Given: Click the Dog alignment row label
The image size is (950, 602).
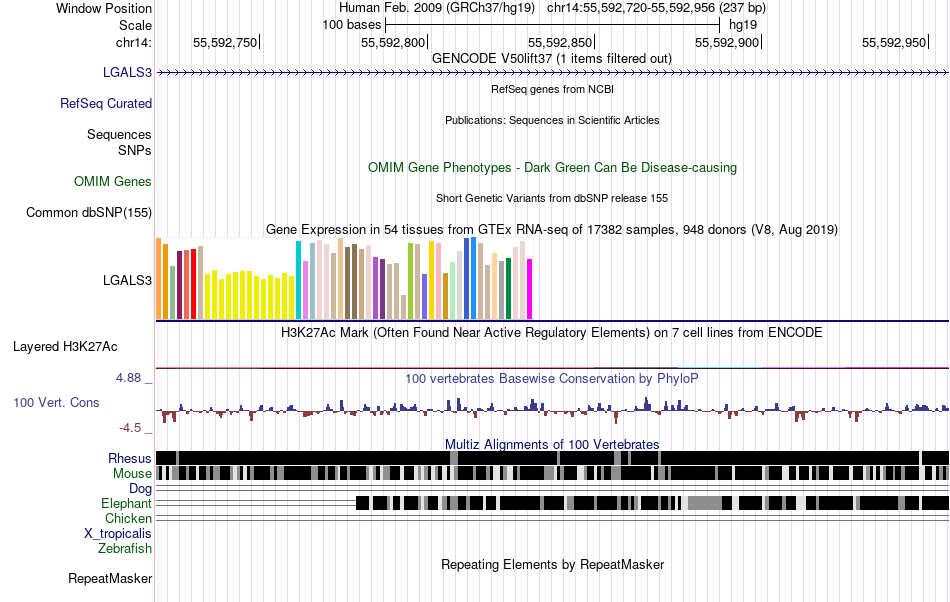Looking at the screenshot, I should (x=141, y=489).
